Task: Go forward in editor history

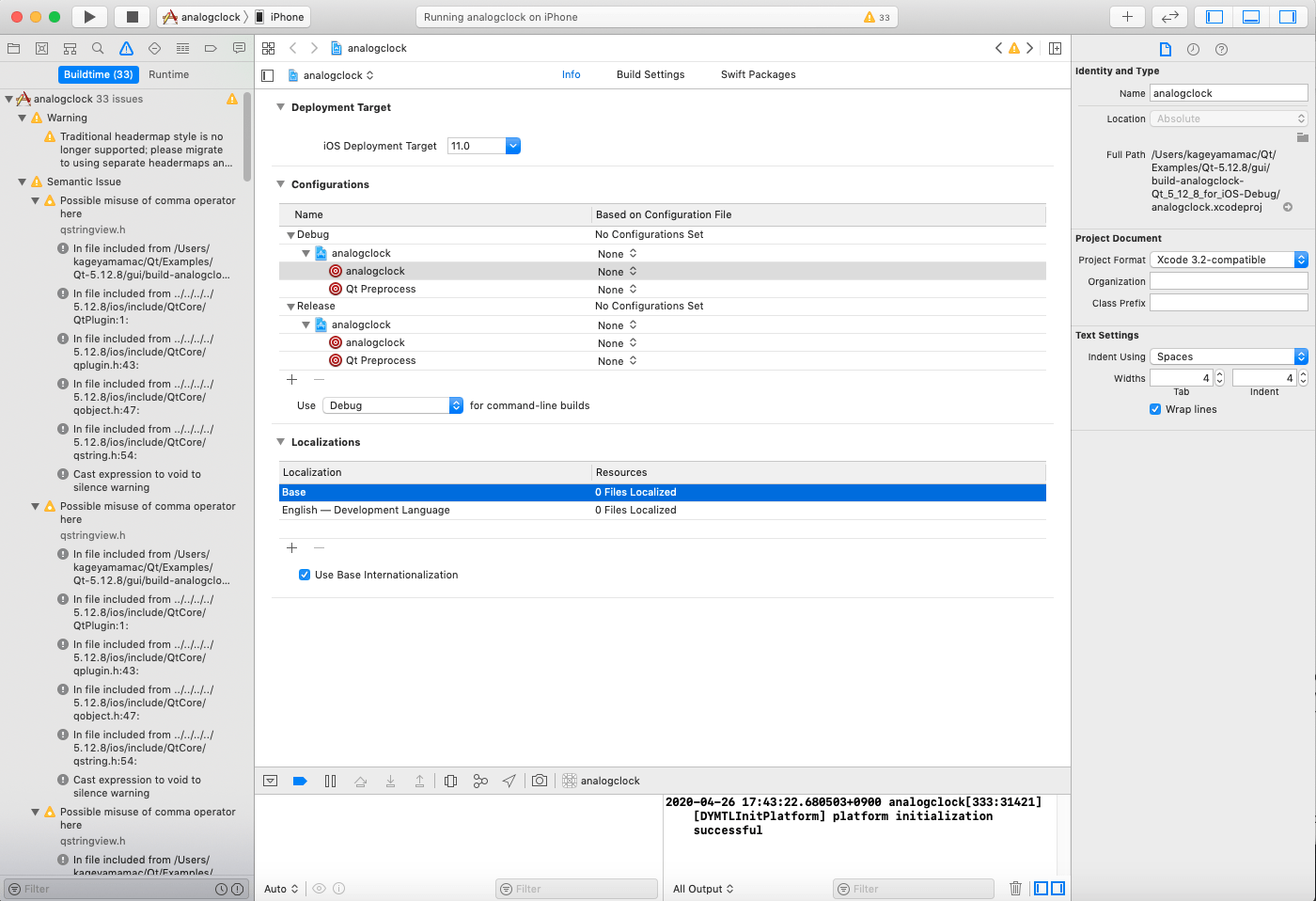Action: [314, 48]
